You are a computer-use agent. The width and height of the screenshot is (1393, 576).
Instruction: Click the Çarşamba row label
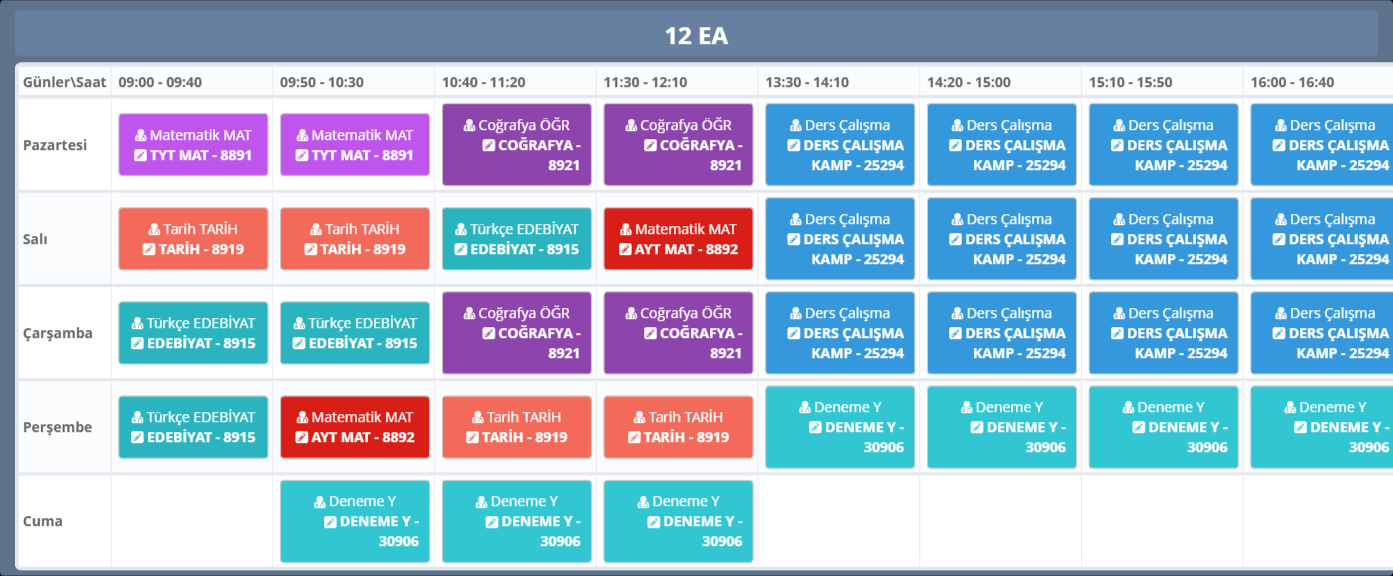click(58, 333)
